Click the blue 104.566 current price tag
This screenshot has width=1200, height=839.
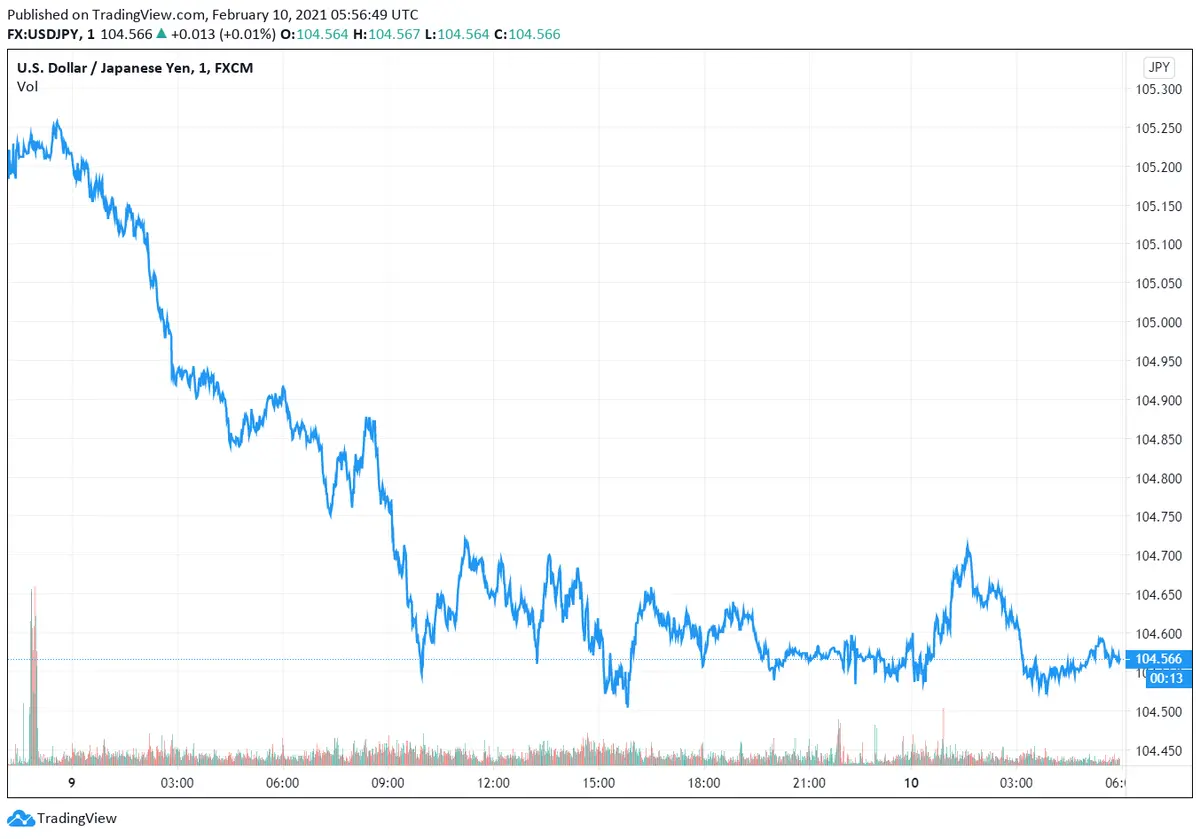pyautogui.click(x=1158, y=659)
